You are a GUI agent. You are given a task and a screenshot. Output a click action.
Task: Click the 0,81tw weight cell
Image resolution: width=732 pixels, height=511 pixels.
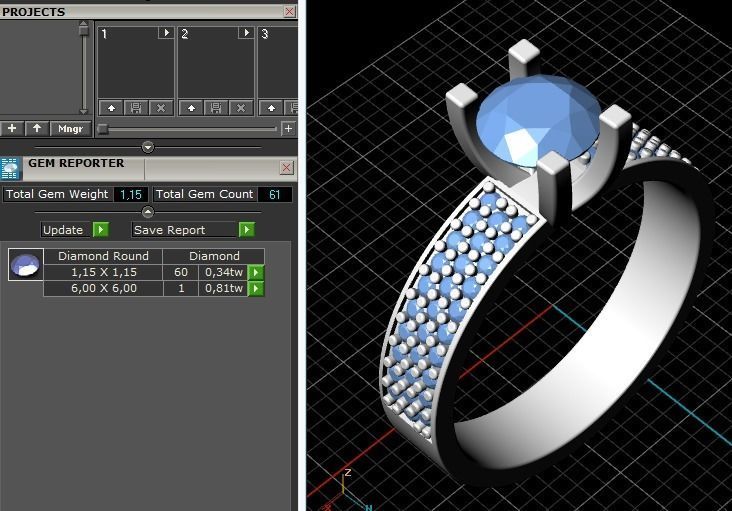(x=224, y=288)
